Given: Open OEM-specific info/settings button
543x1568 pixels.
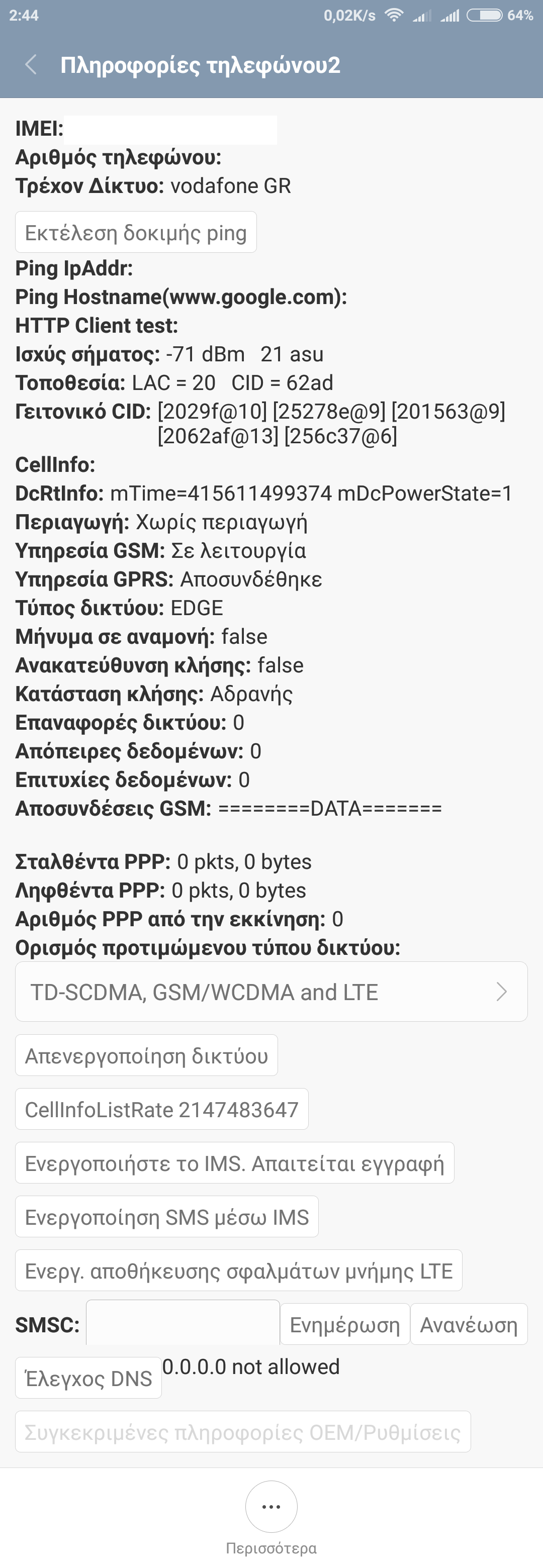Looking at the screenshot, I should [x=243, y=1432].
